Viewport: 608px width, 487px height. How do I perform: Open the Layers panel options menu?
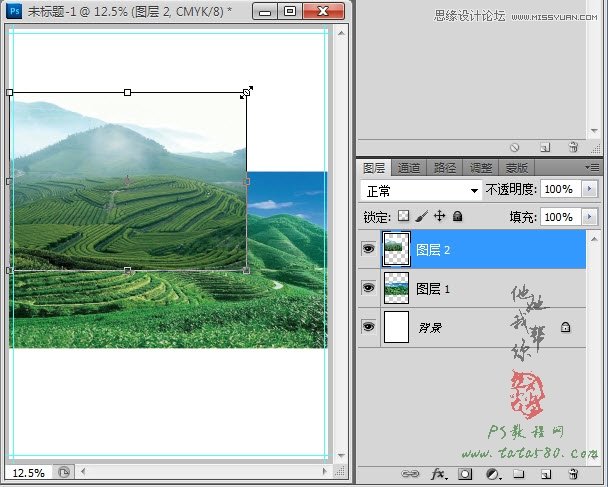coord(592,168)
